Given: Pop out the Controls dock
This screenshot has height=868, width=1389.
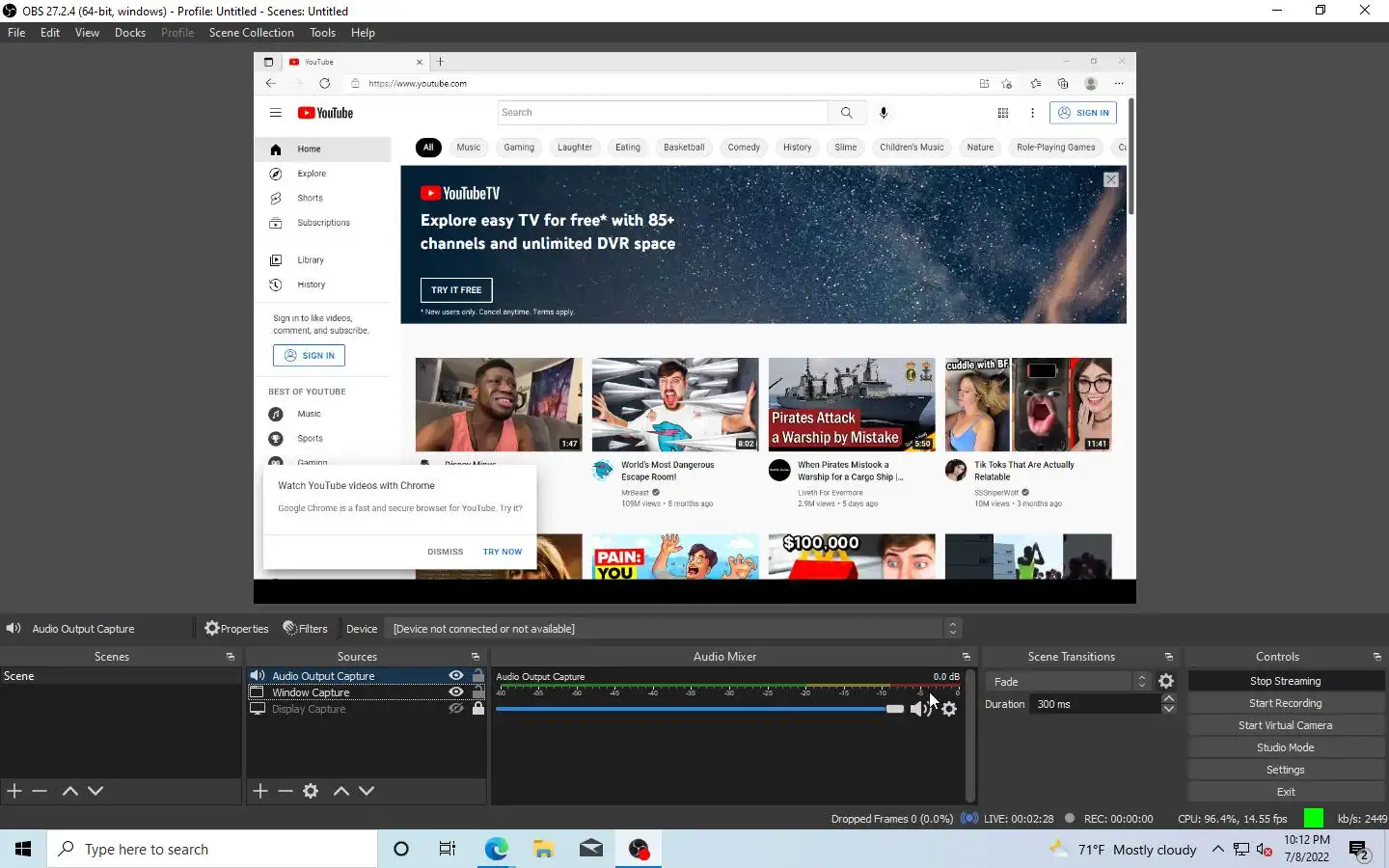Looking at the screenshot, I should point(1377,657).
